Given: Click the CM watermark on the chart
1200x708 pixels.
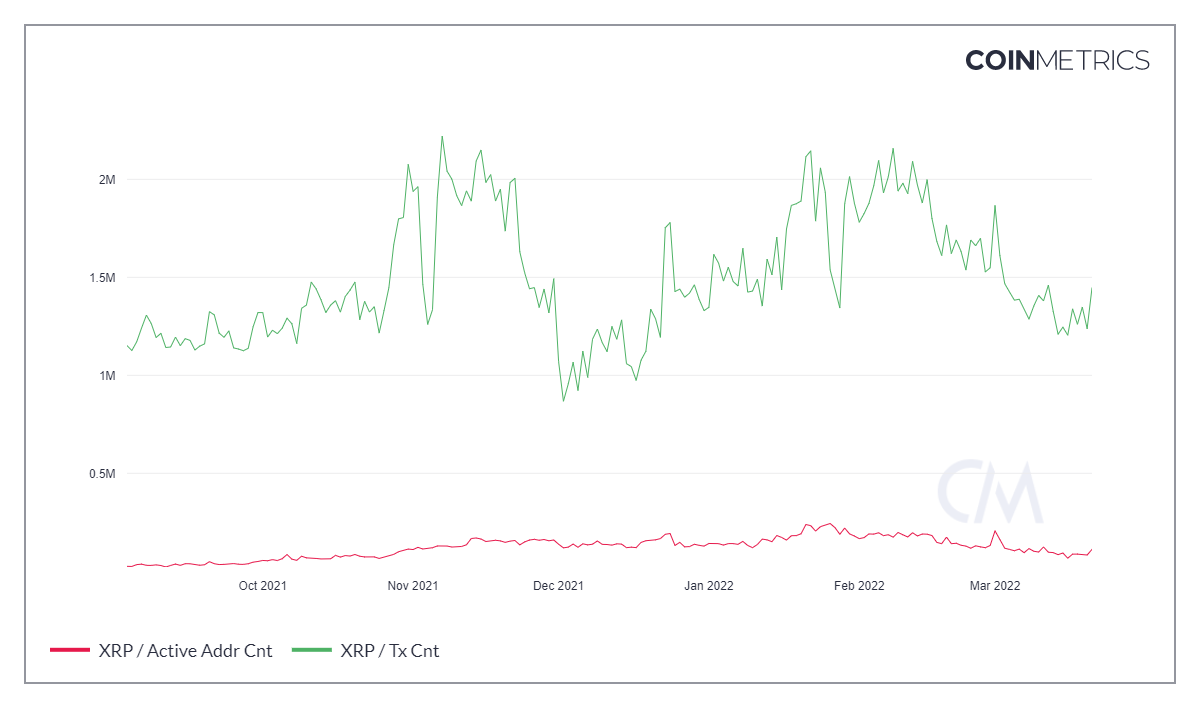Looking at the screenshot, I should point(989,492).
